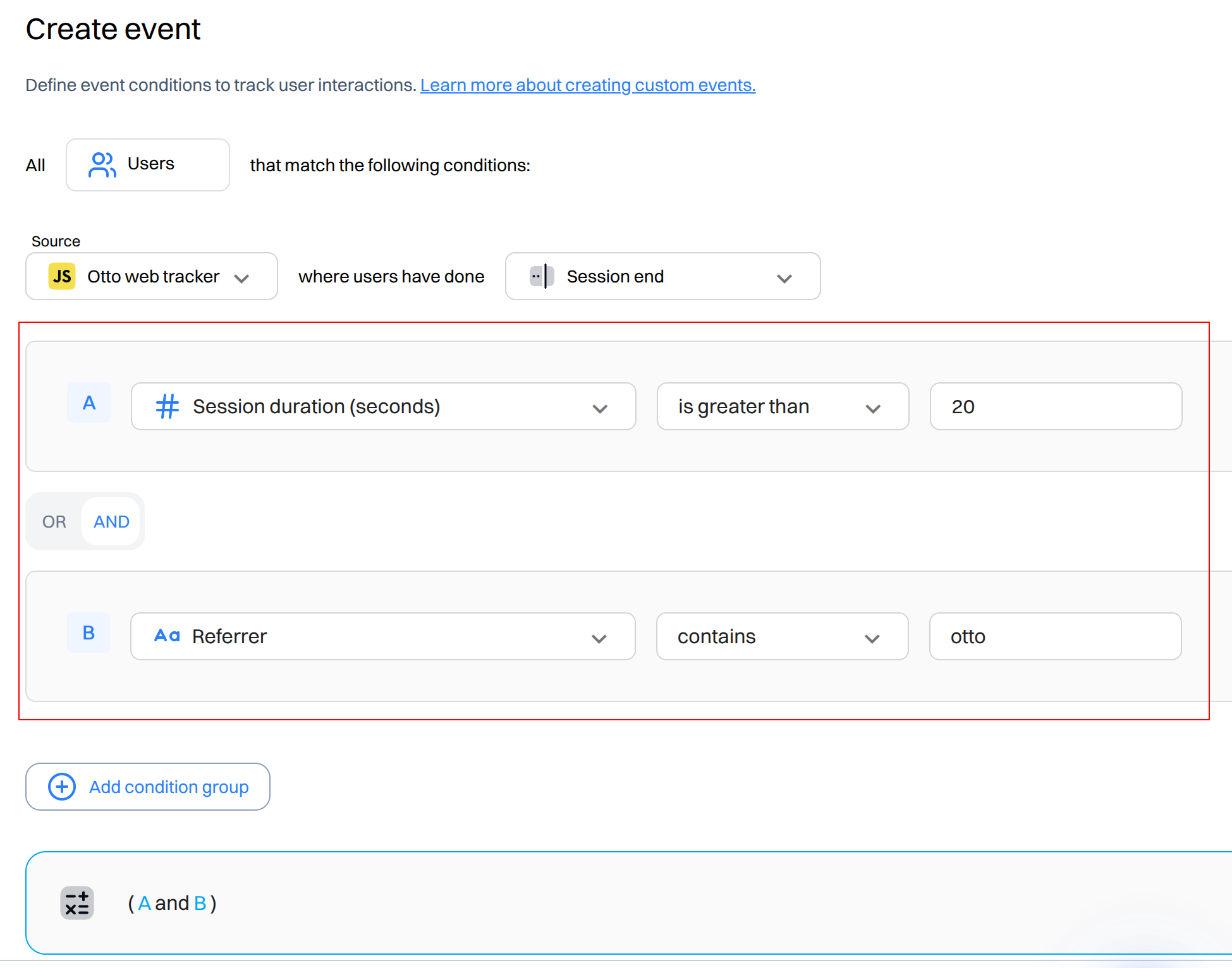1232x968 pixels.
Task: Click the Aa text icon on Referrer
Action: click(x=168, y=636)
